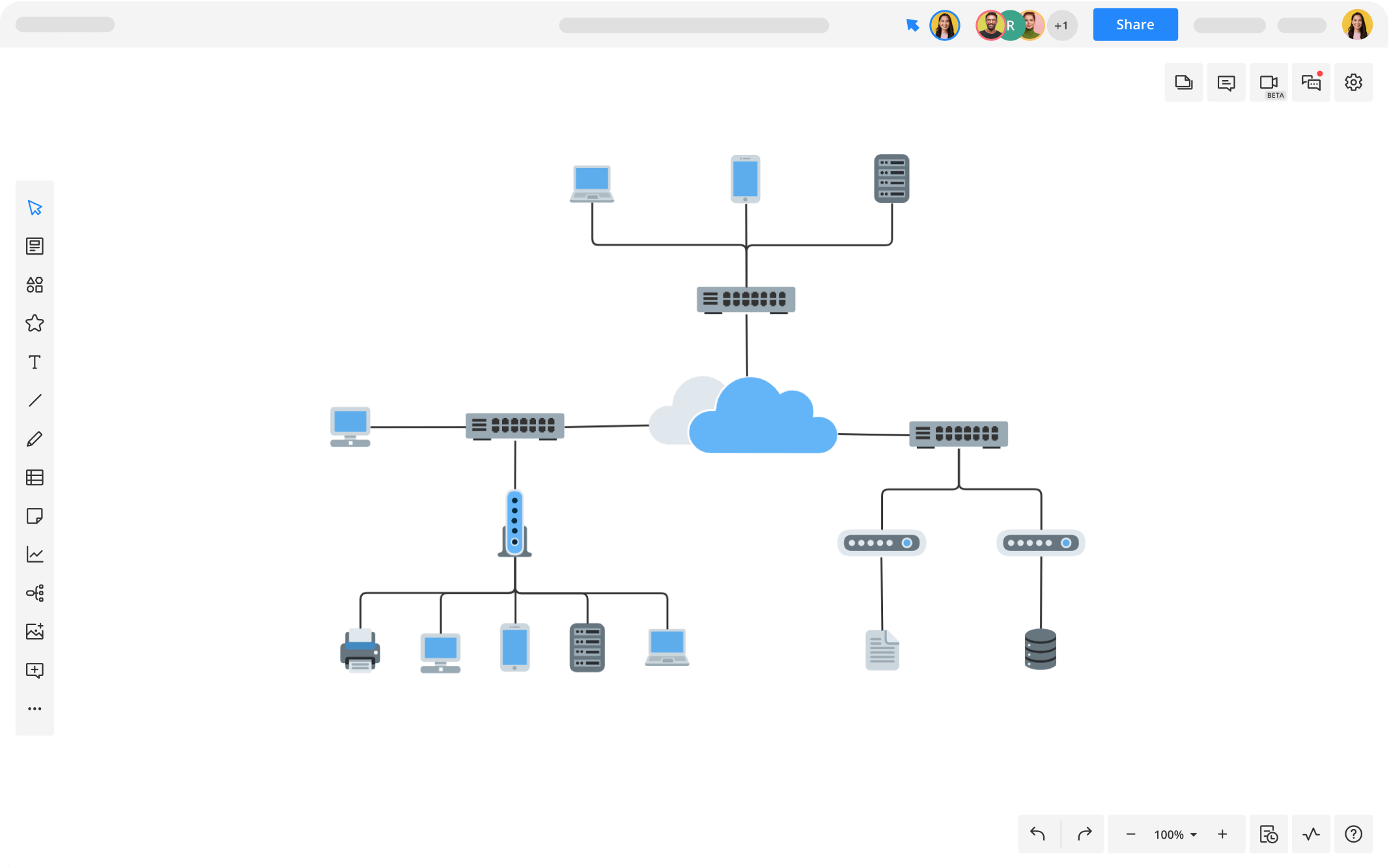Insert a chart from the sidebar

tap(35, 554)
